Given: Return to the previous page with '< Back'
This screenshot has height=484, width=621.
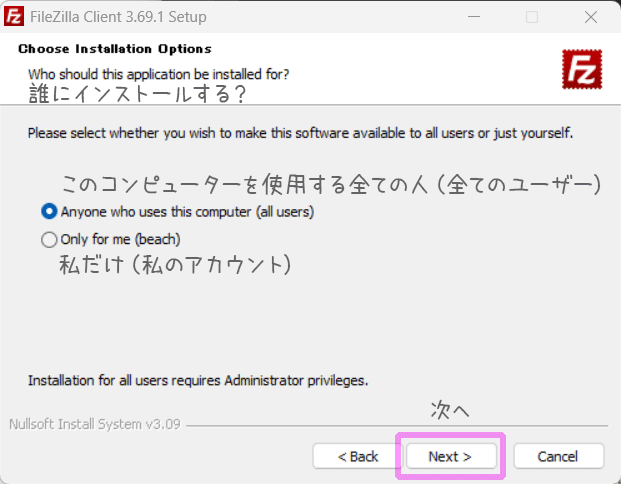Looking at the screenshot, I should click(x=358, y=456).
